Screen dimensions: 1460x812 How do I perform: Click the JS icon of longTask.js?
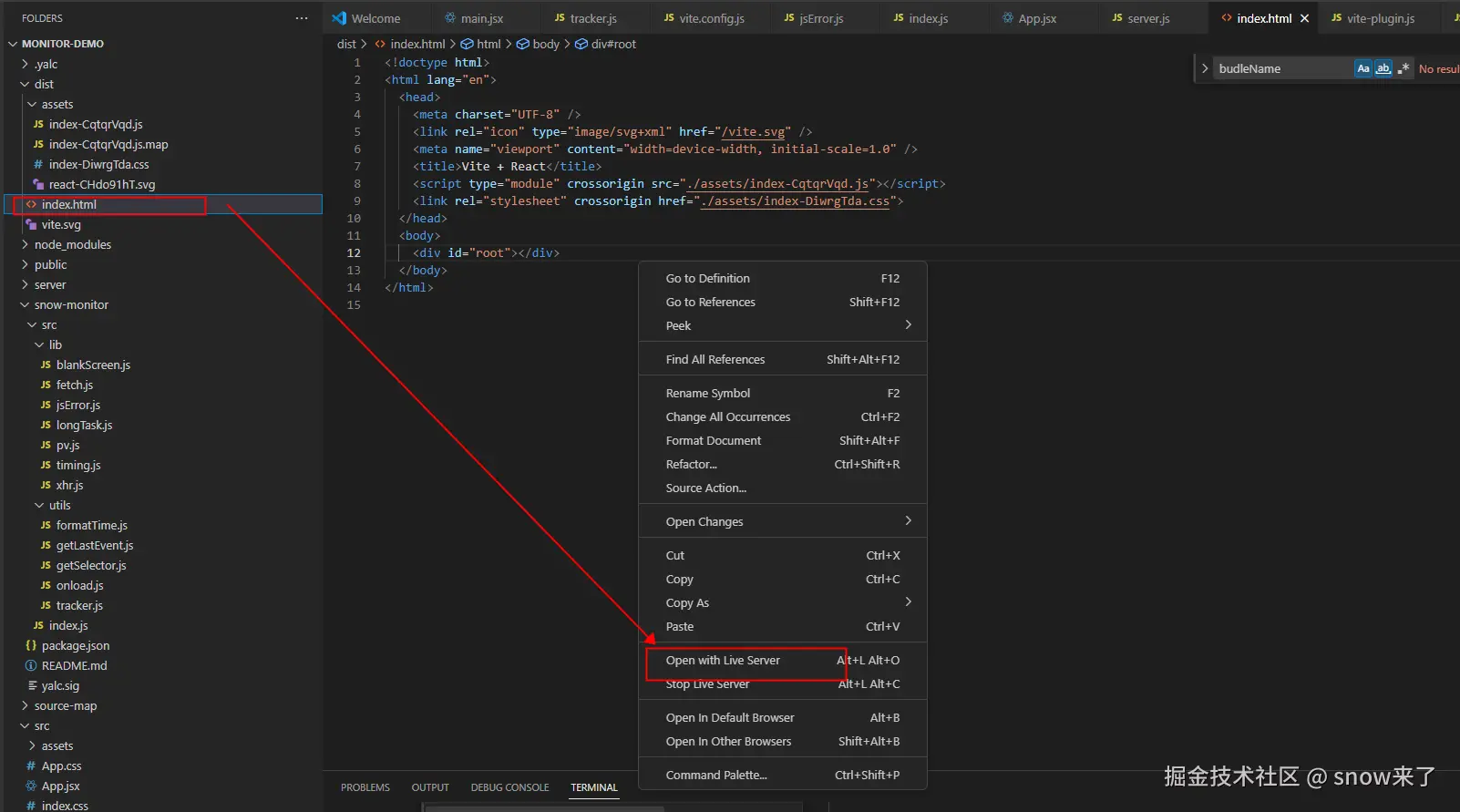pyautogui.click(x=46, y=425)
